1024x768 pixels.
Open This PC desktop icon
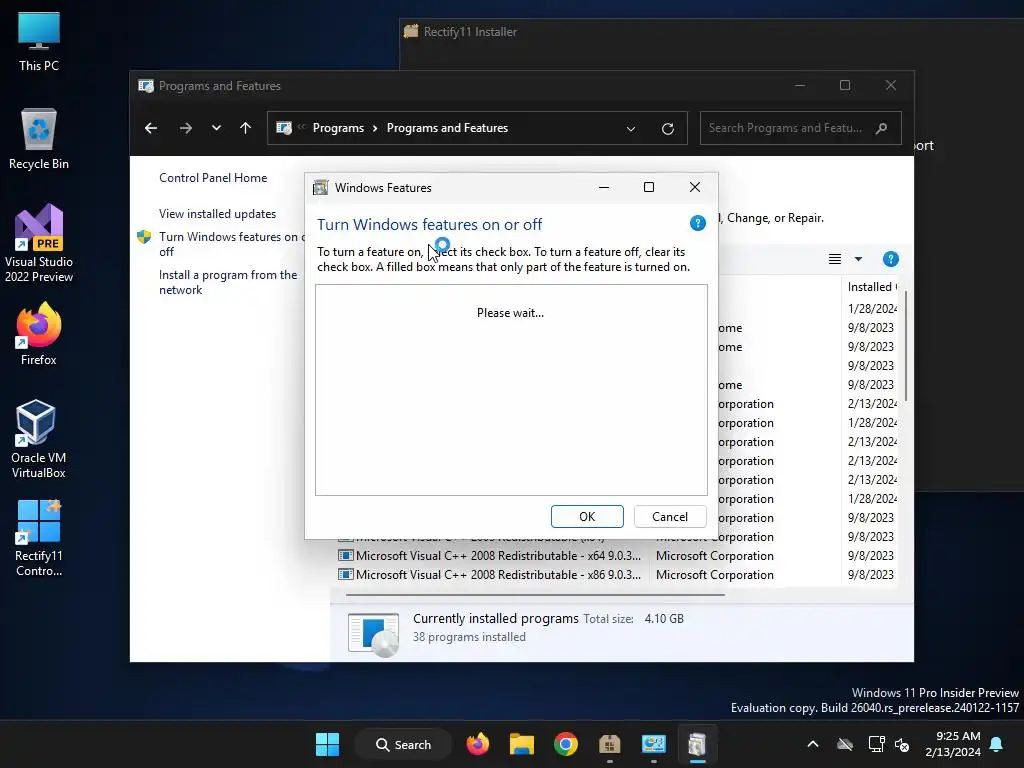[x=39, y=41]
